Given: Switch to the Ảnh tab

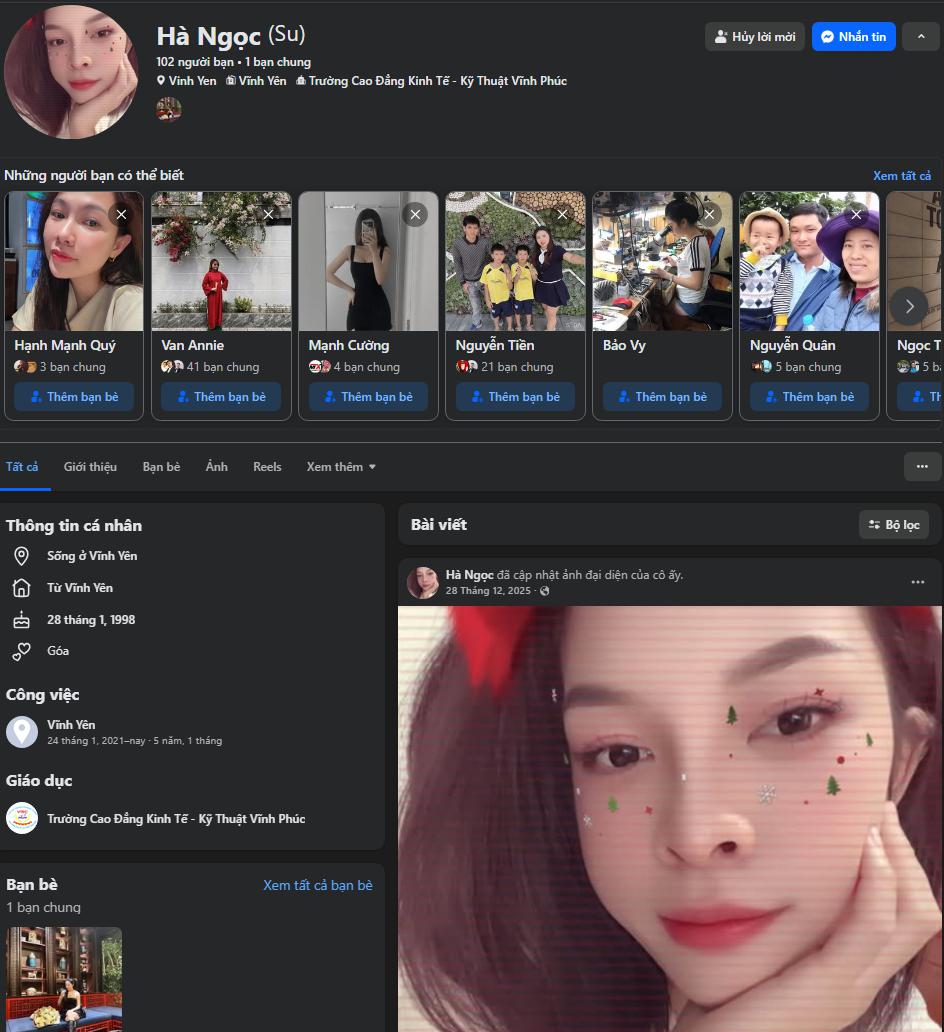Looking at the screenshot, I should click(x=217, y=467).
